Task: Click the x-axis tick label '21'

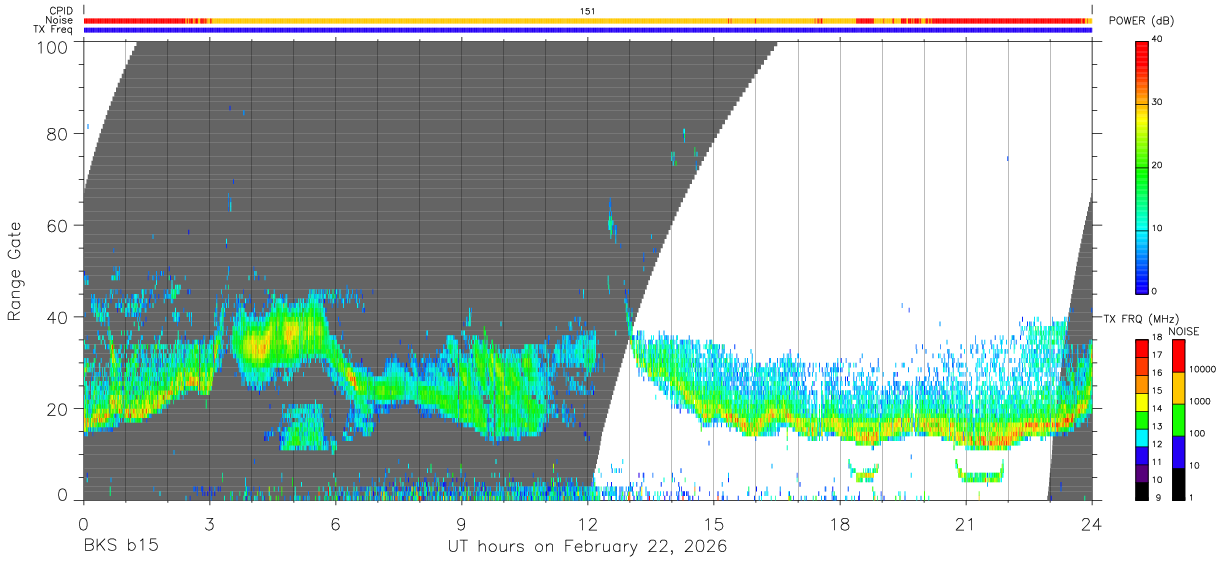Action: [966, 524]
